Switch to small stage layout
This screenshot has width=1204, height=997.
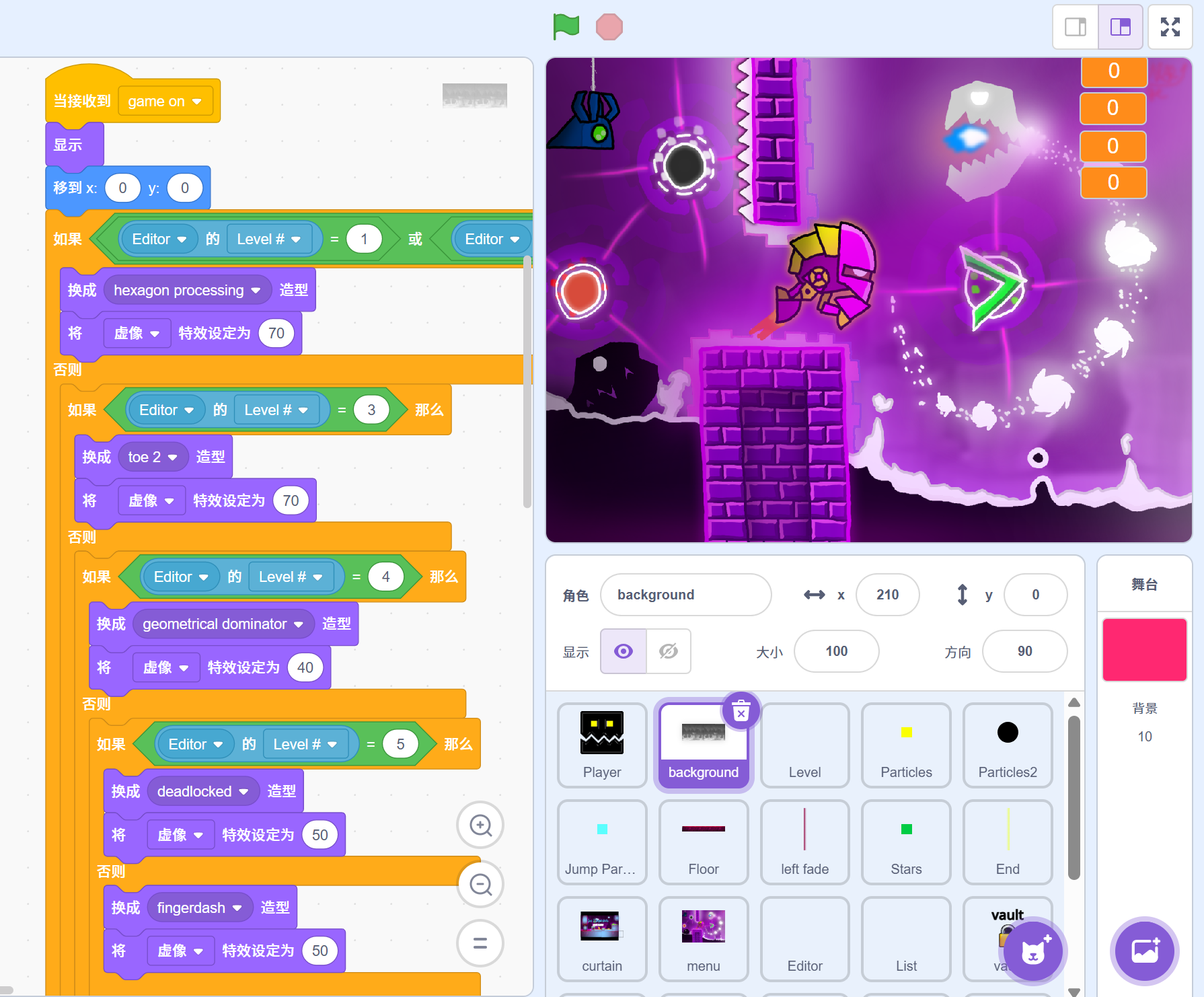1075,27
